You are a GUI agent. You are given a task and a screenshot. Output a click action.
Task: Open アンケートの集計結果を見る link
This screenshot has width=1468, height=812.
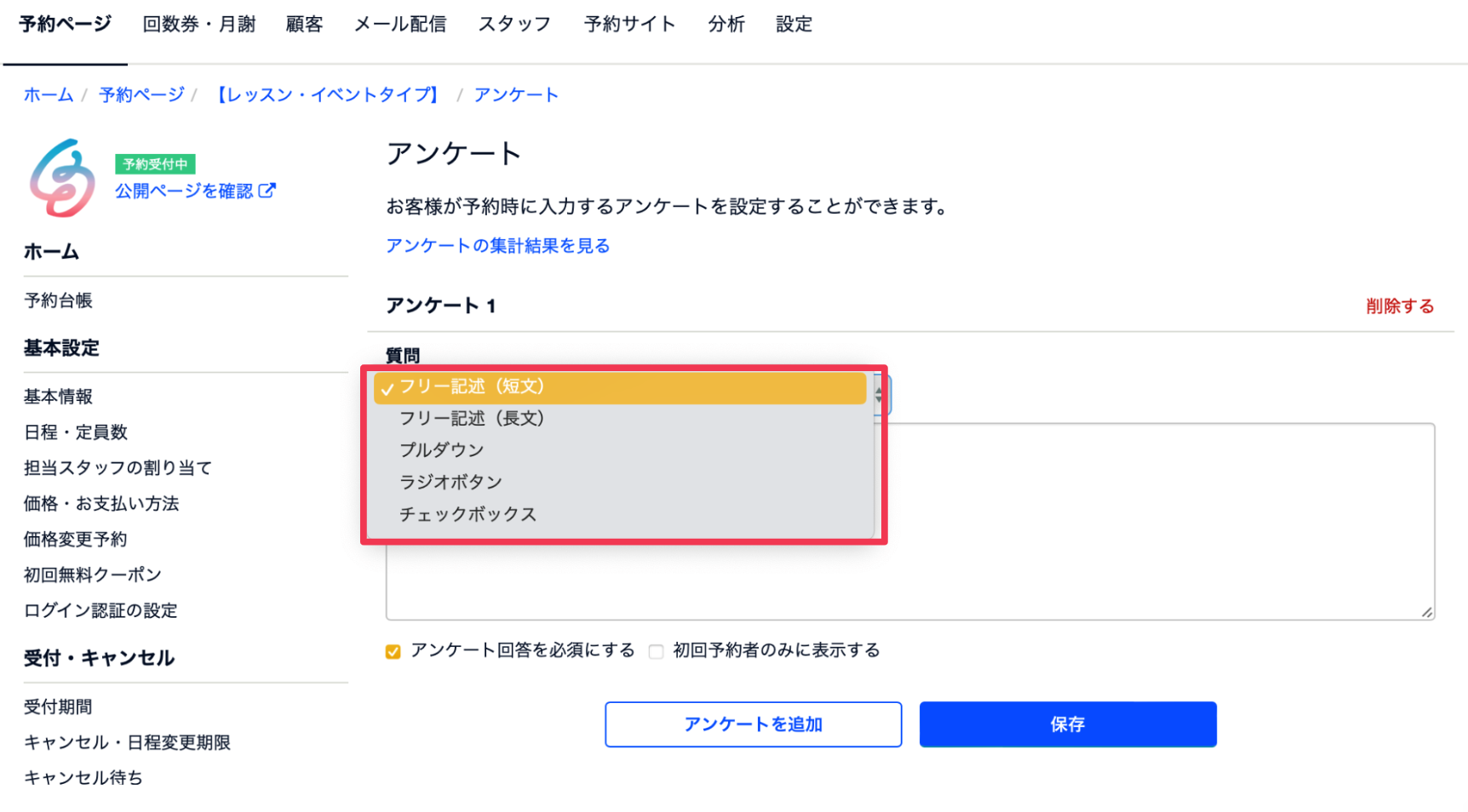498,246
